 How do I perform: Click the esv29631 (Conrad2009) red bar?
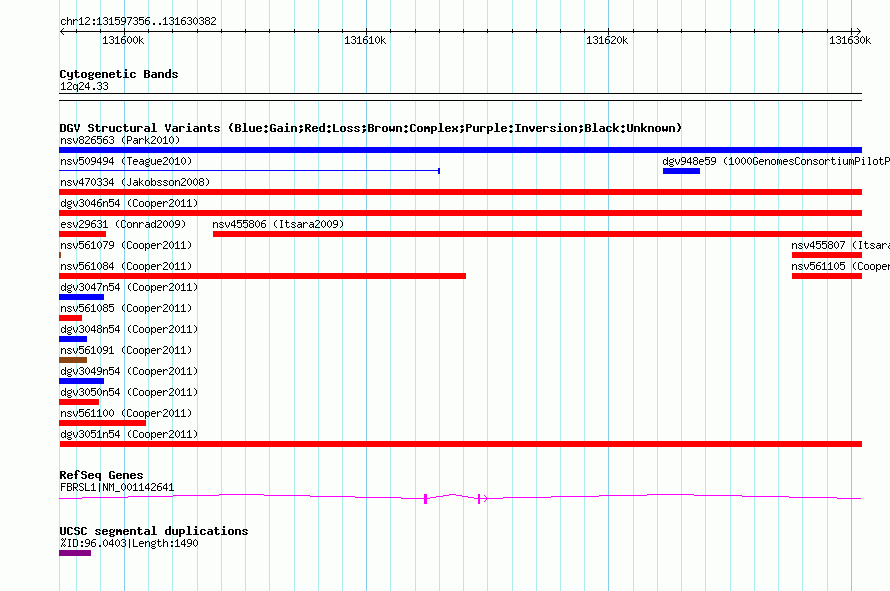coord(82,234)
